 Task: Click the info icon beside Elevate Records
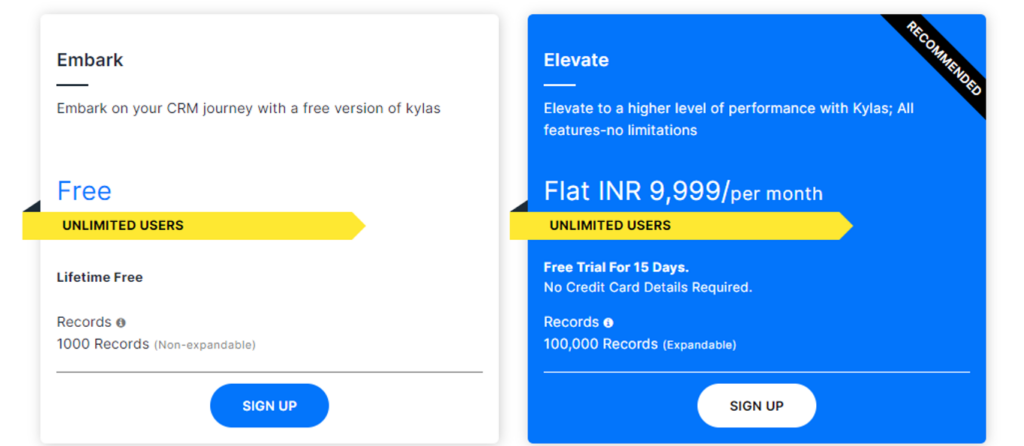click(609, 323)
